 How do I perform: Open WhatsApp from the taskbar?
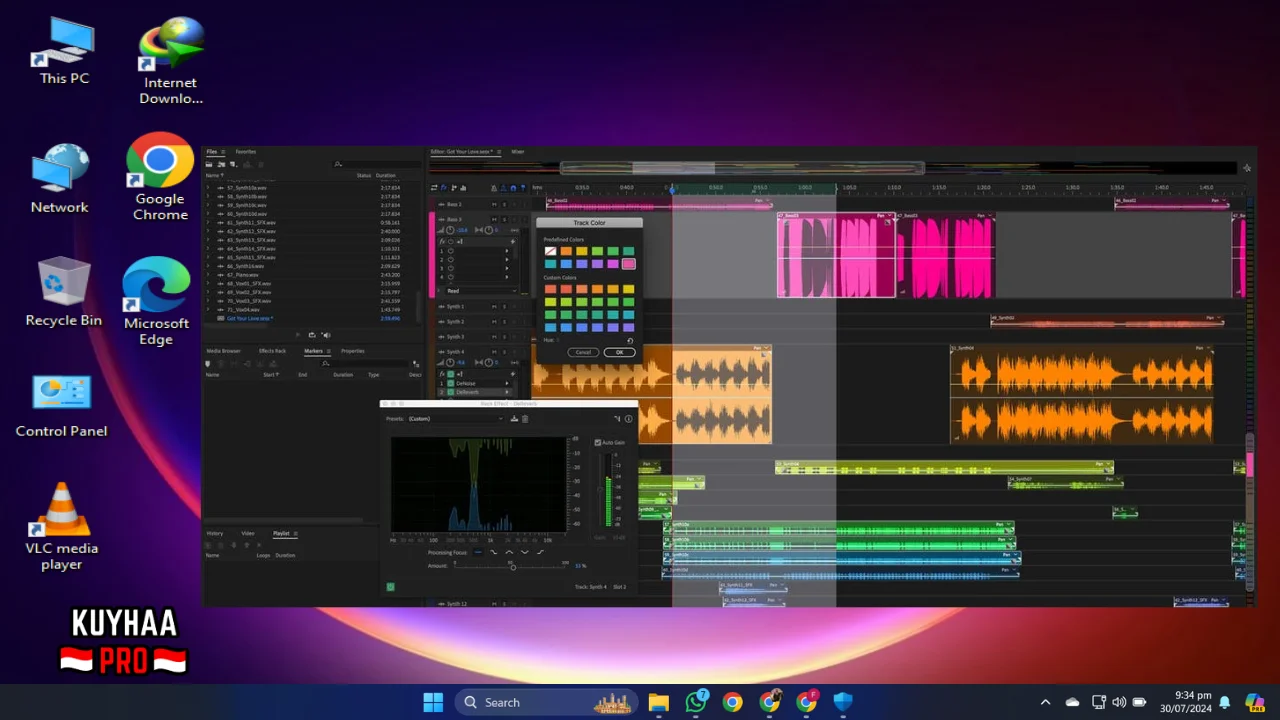(x=696, y=702)
